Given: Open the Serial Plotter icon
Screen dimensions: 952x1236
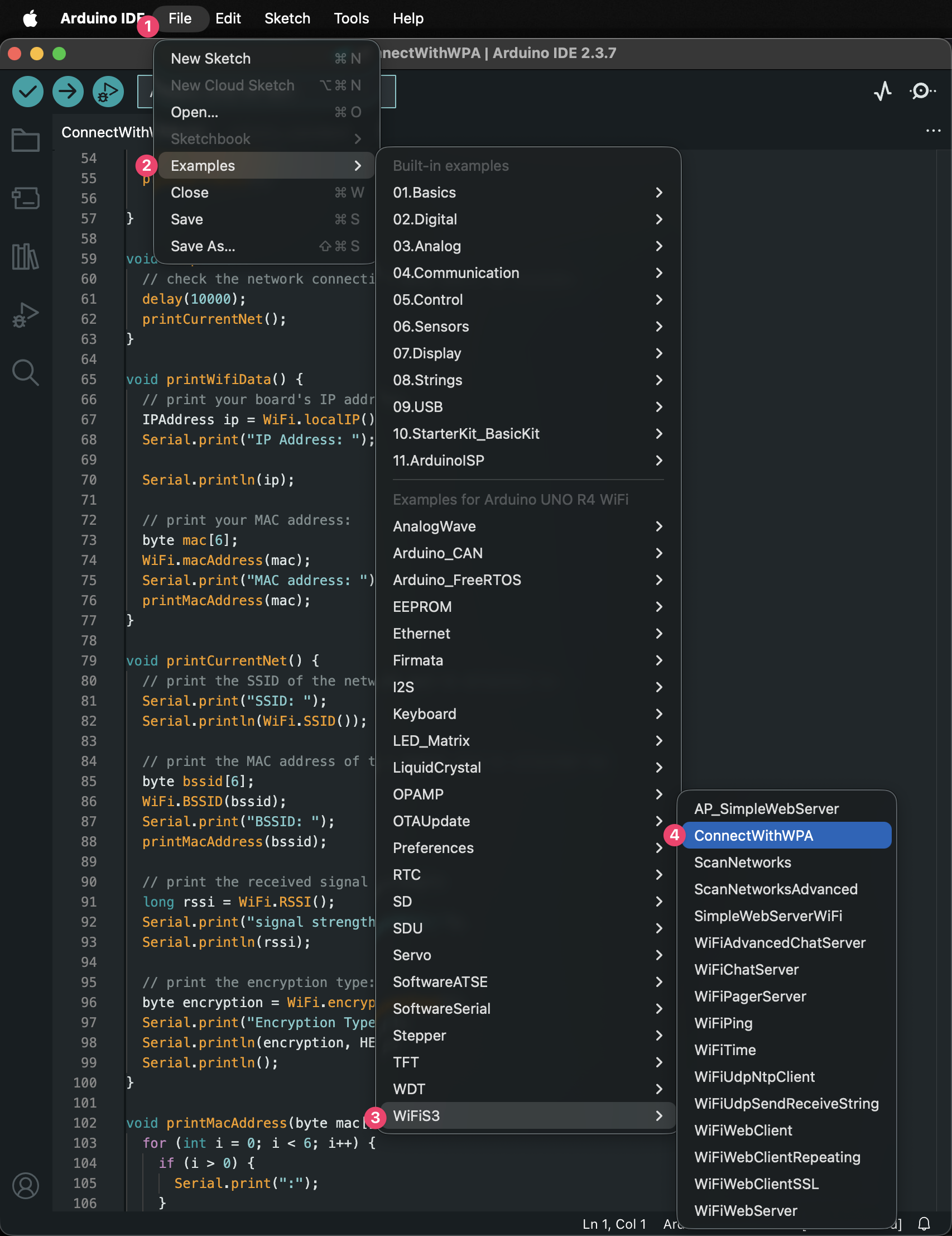Looking at the screenshot, I should (883, 91).
